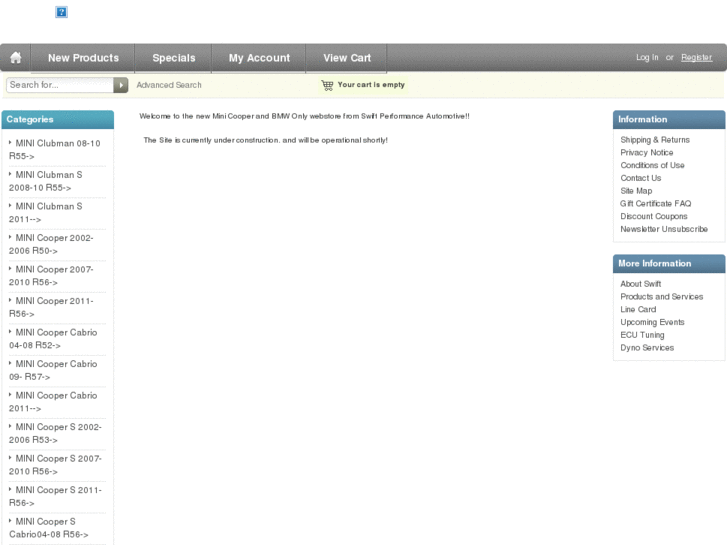Screen dimensions: 727x545
Task: Open the My Account menu item
Action: pyautogui.click(x=259, y=58)
